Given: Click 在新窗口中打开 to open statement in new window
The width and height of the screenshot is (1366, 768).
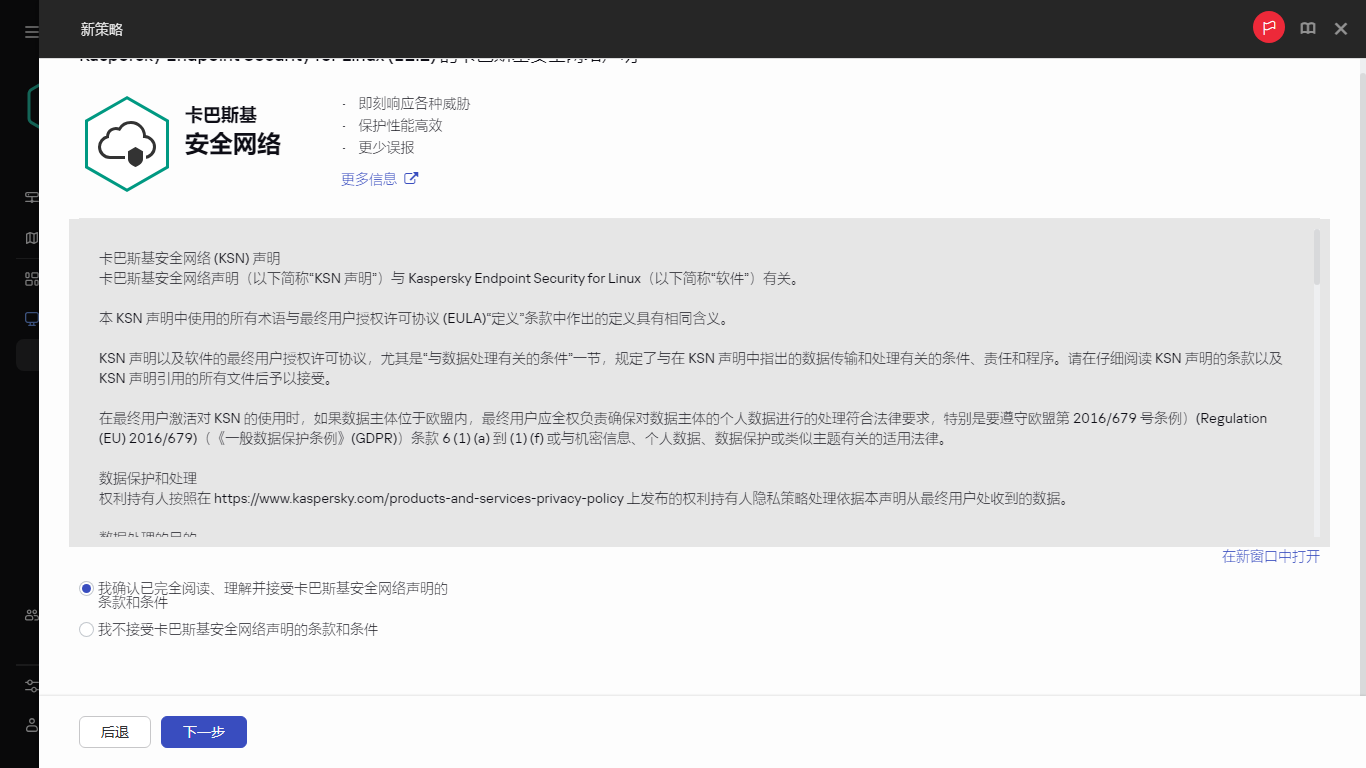Looking at the screenshot, I should pos(1269,557).
